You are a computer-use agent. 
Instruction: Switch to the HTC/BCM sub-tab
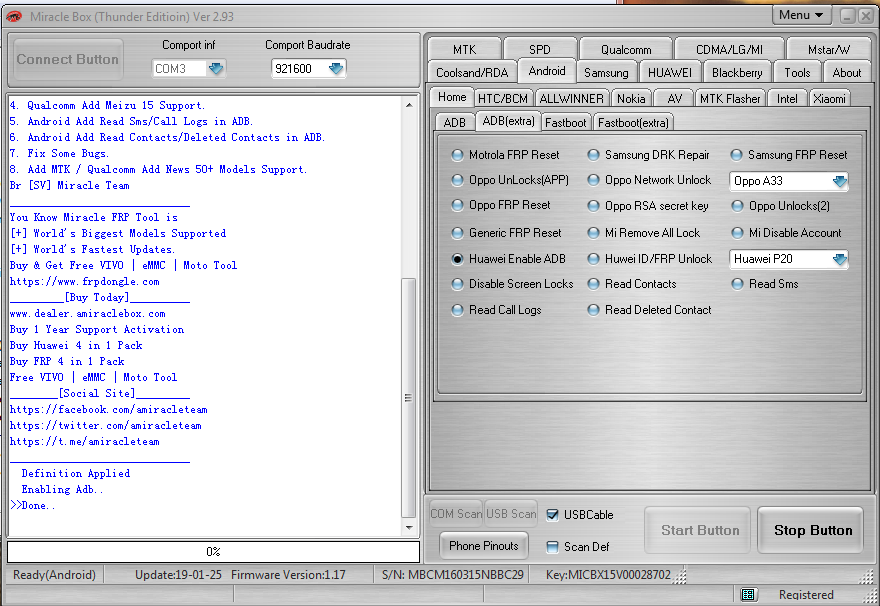[x=503, y=99]
